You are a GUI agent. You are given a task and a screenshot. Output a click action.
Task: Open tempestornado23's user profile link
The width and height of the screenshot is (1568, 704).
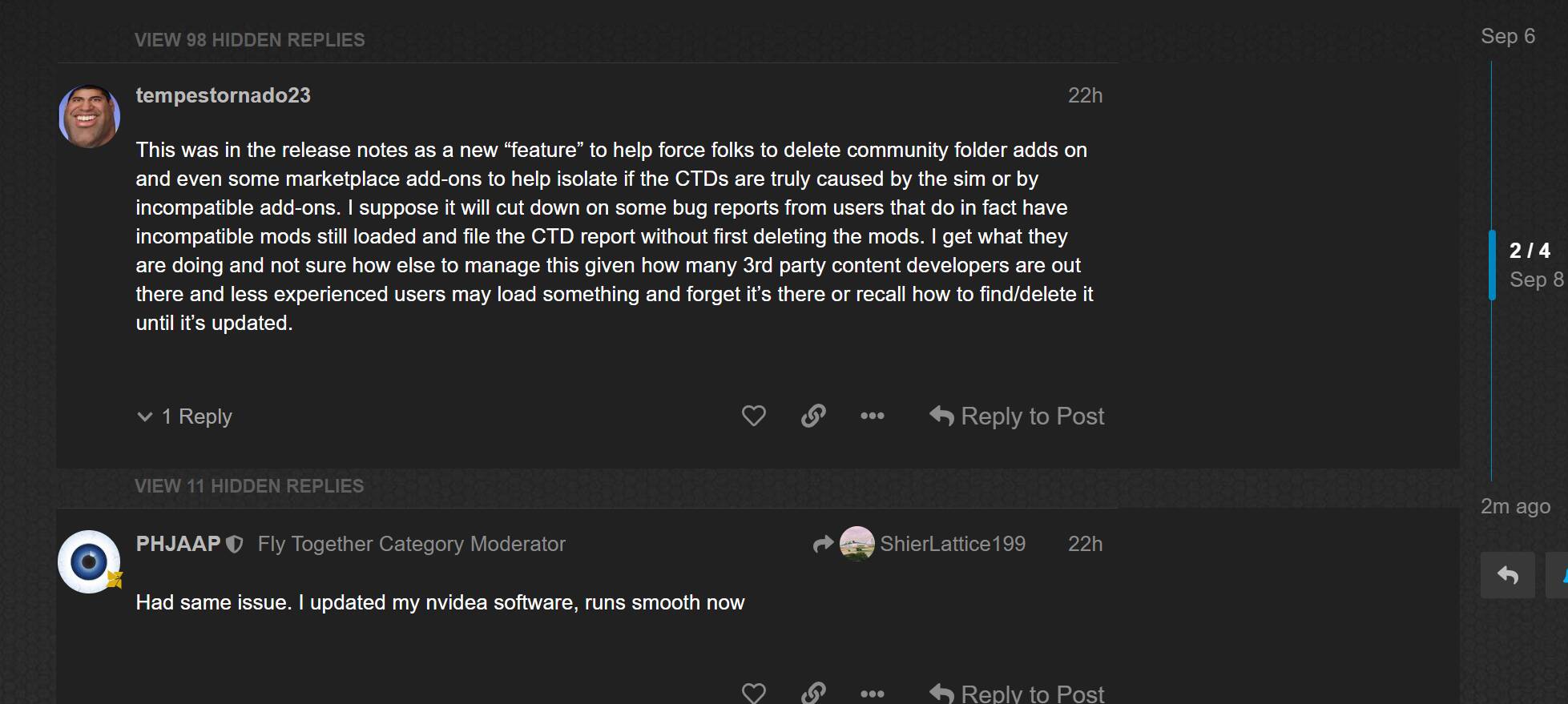(x=223, y=95)
